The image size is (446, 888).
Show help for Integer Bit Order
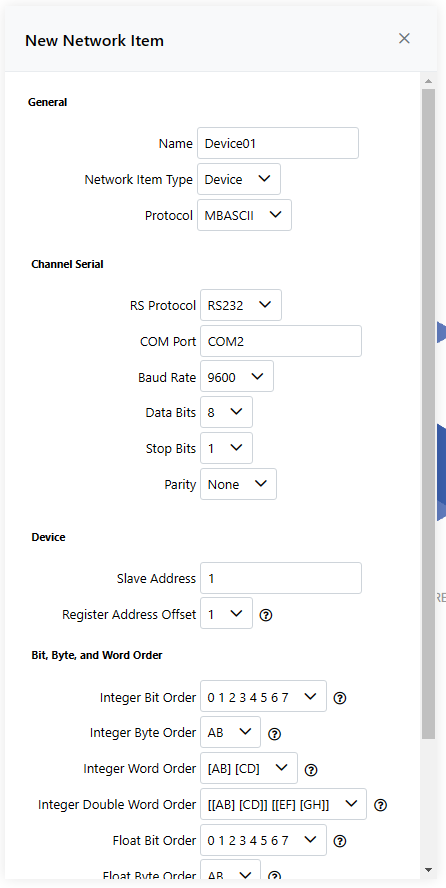[340, 698]
